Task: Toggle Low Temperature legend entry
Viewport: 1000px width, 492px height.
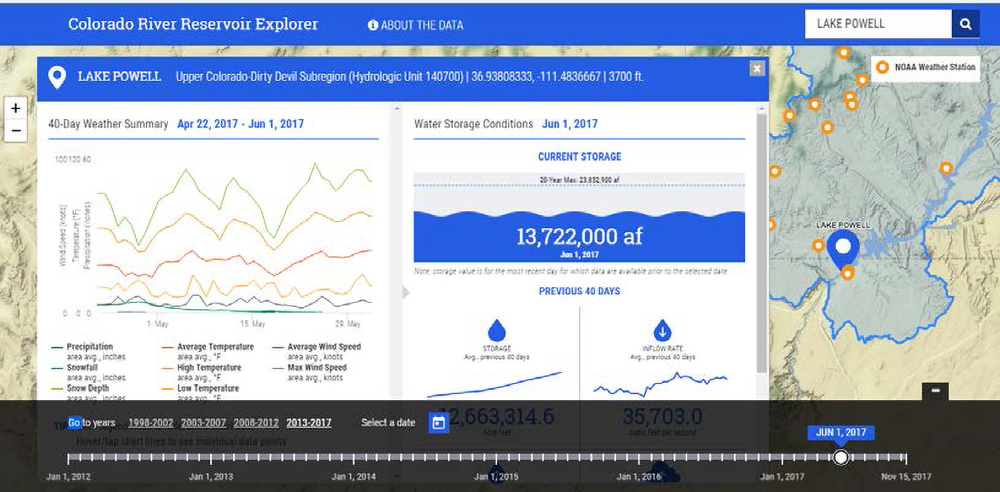Action: [201, 393]
